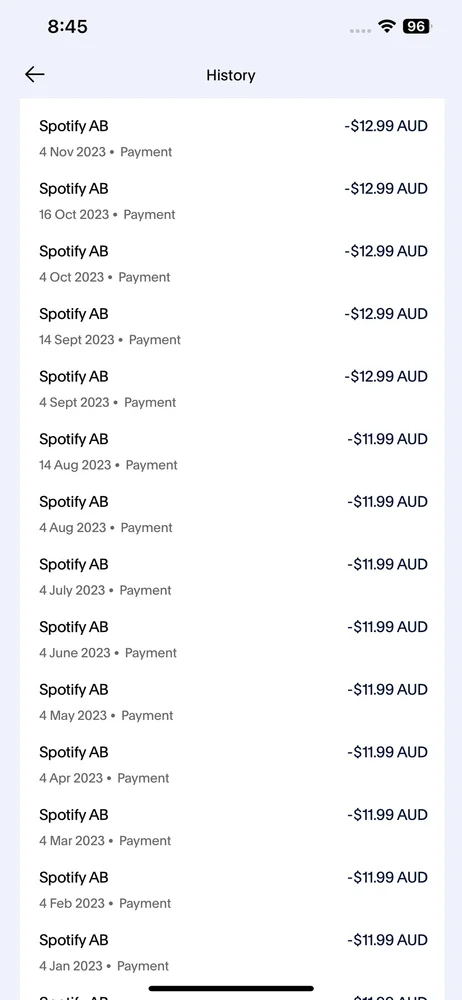
Task: Tap the Wi-Fi status icon
Action: click(x=386, y=26)
